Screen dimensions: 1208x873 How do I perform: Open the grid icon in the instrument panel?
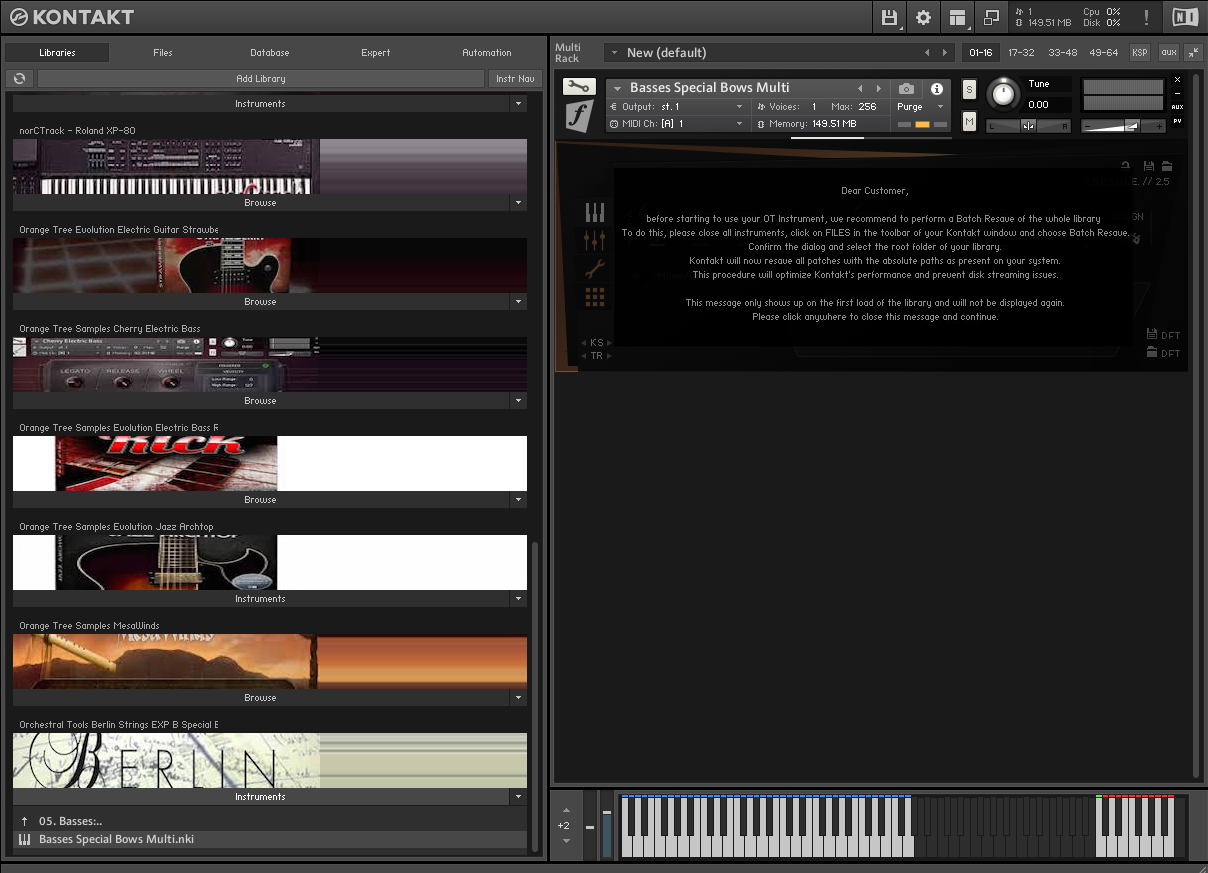(595, 297)
